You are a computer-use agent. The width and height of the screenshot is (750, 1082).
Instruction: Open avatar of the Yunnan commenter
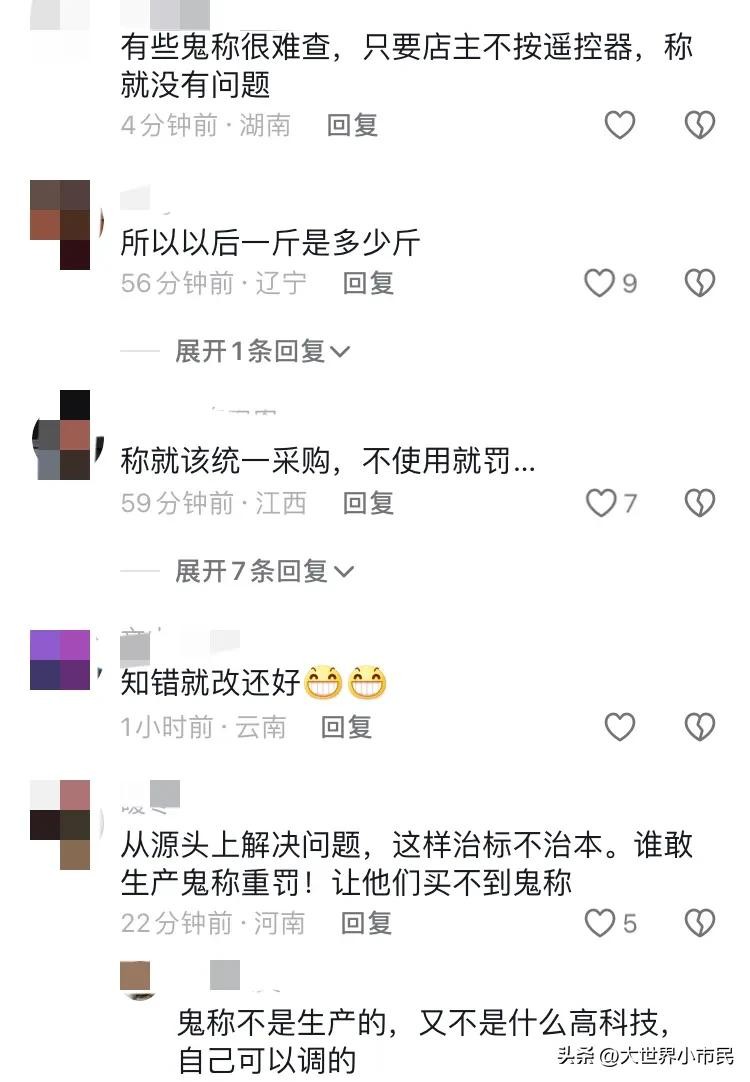point(60,660)
